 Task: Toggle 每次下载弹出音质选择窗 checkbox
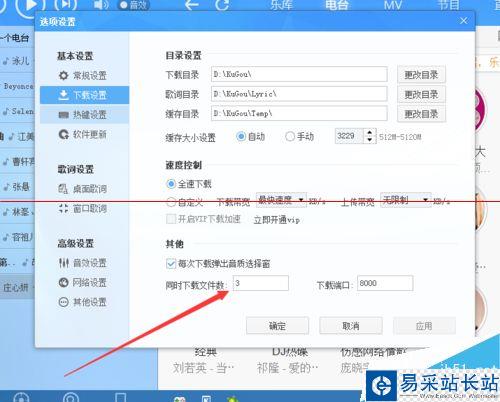[x=171, y=264]
